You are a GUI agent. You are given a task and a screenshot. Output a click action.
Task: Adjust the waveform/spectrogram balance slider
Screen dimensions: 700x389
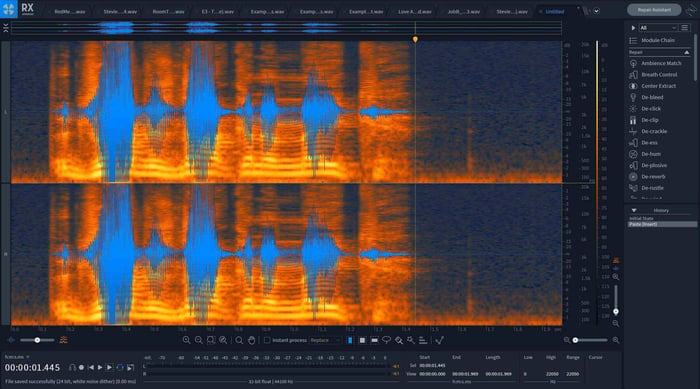[x=37, y=340]
